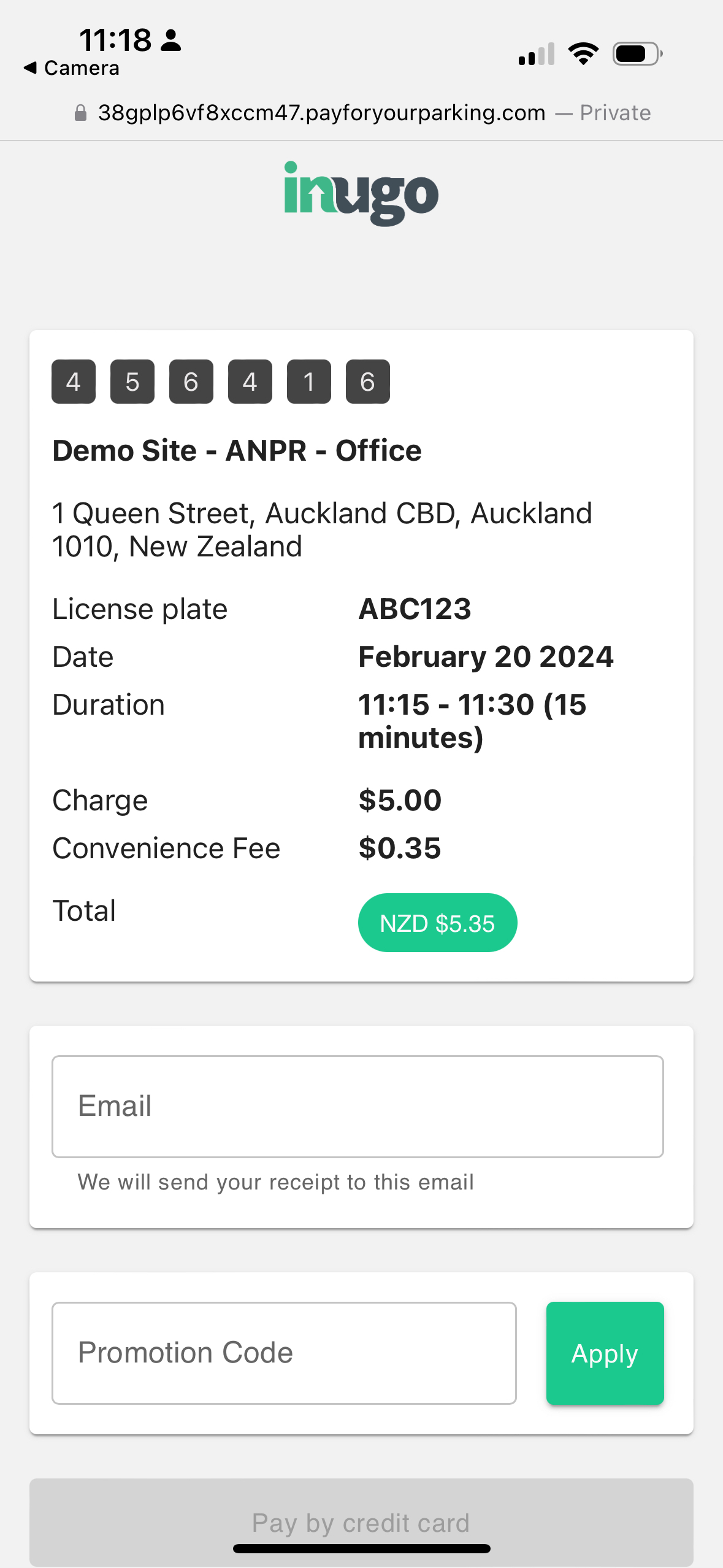Focus the Email input field
This screenshot has width=723, height=1568.
pyautogui.click(x=358, y=1106)
